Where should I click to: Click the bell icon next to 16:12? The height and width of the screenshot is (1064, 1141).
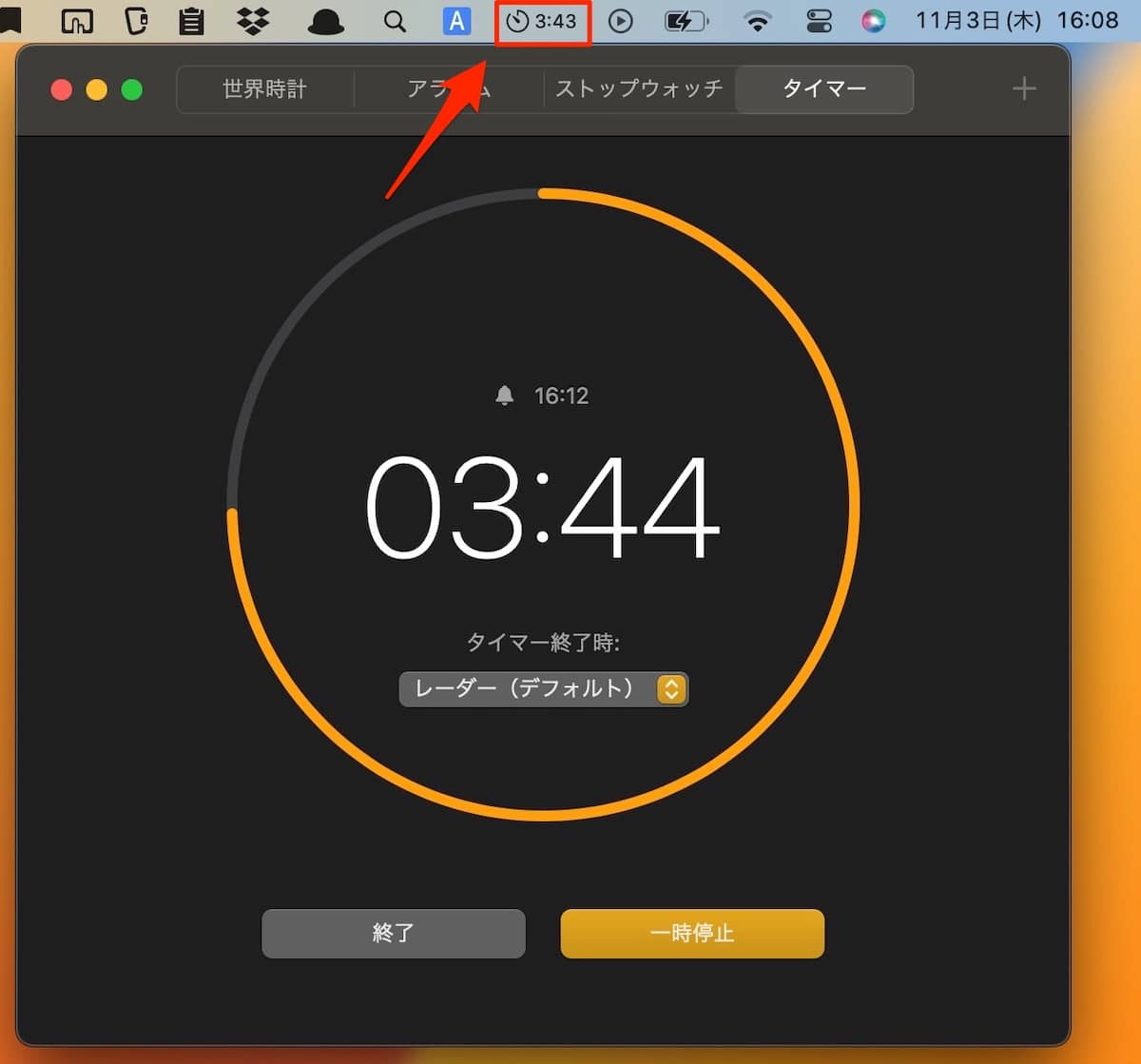click(505, 396)
